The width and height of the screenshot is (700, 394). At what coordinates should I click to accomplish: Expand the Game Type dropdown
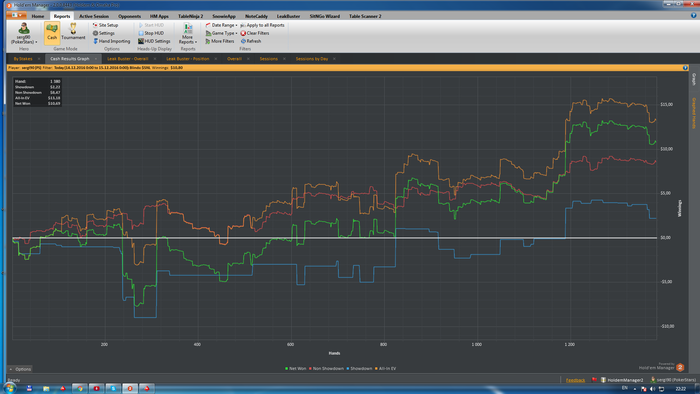click(221, 33)
